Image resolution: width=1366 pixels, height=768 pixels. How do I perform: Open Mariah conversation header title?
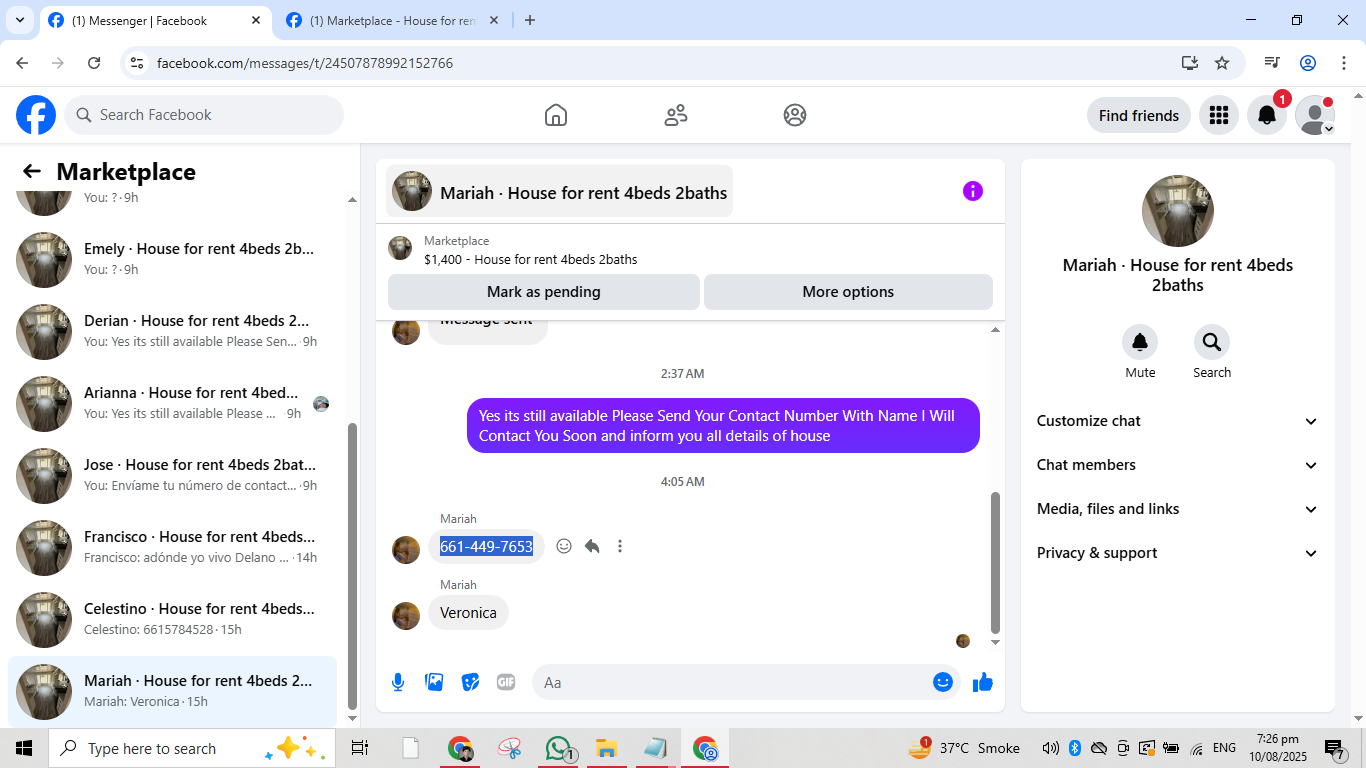pos(560,191)
